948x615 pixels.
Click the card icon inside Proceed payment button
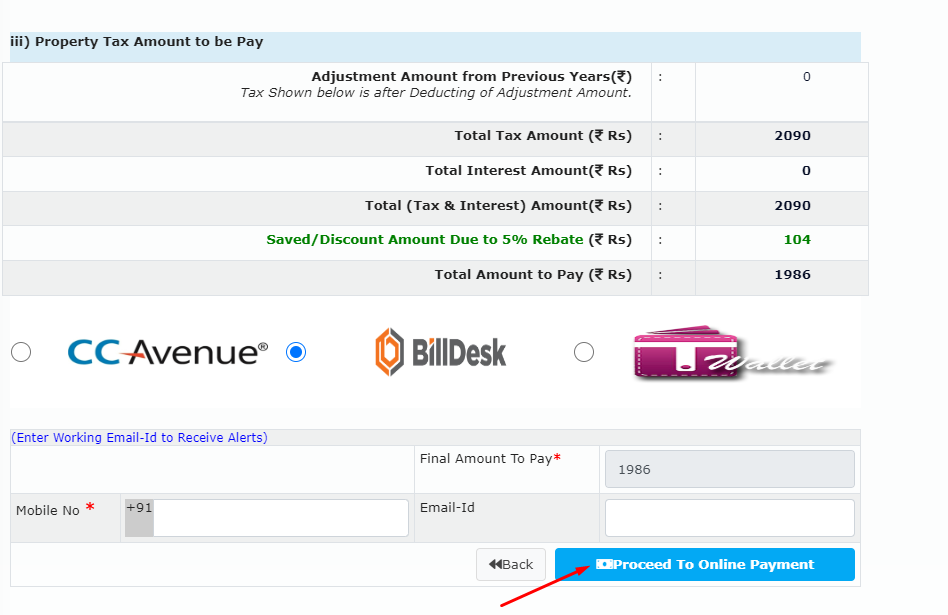click(605, 564)
